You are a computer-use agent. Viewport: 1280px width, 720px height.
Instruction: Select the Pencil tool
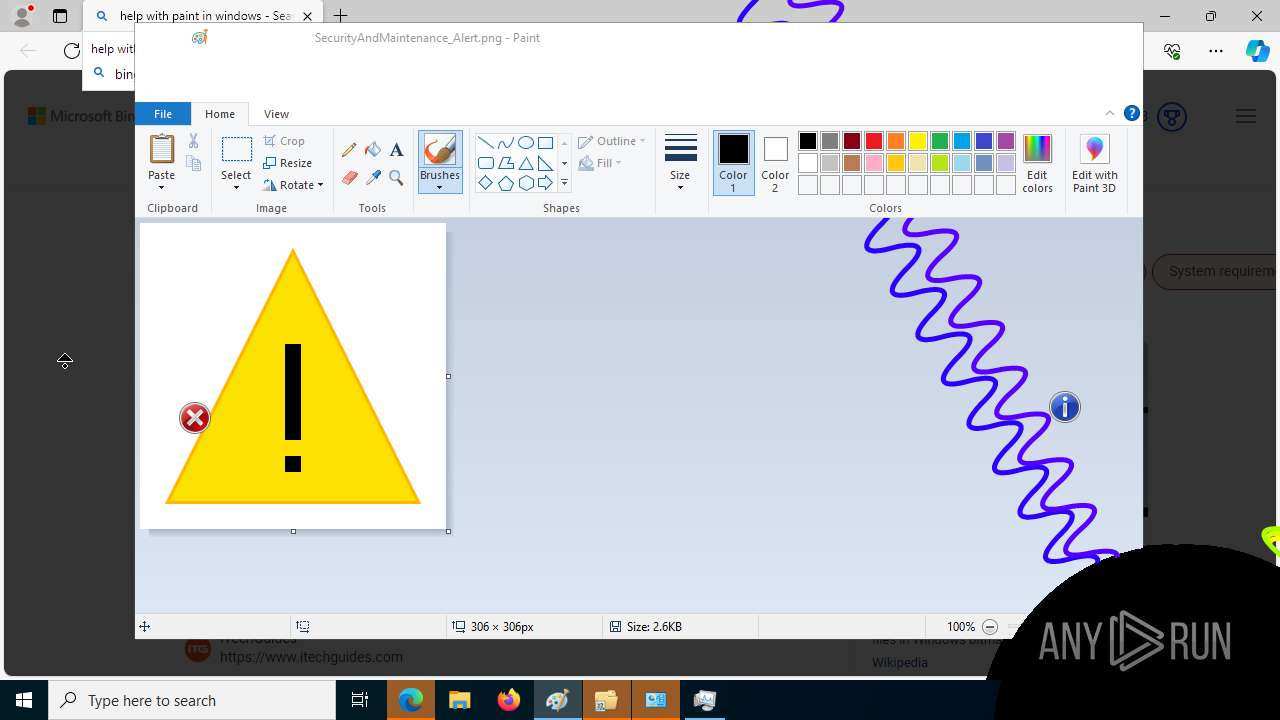pyautogui.click(x=349, y=150)
